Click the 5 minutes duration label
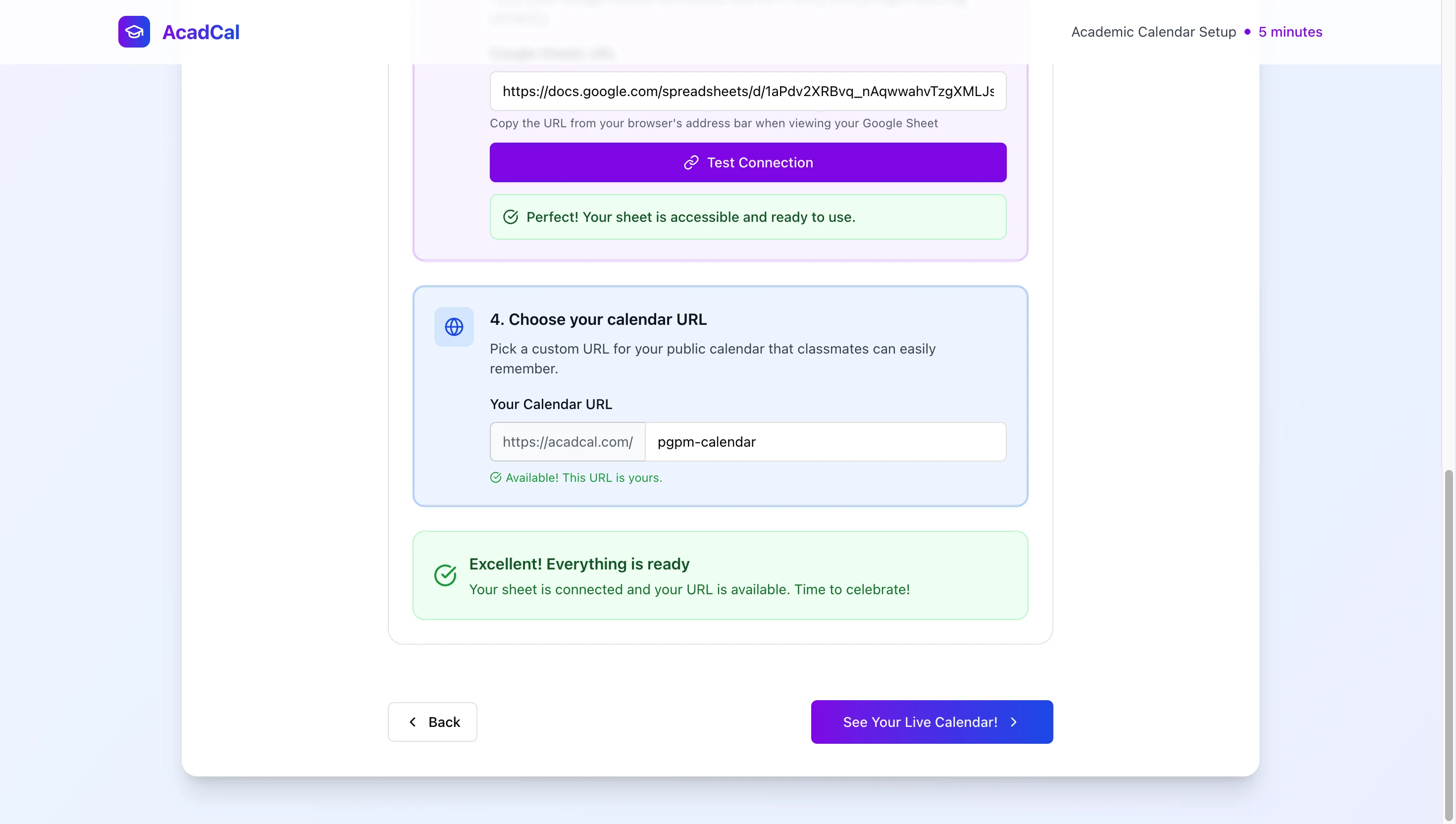Image resolution: width=1456 pixels, height=824 pixels. 1291,32
